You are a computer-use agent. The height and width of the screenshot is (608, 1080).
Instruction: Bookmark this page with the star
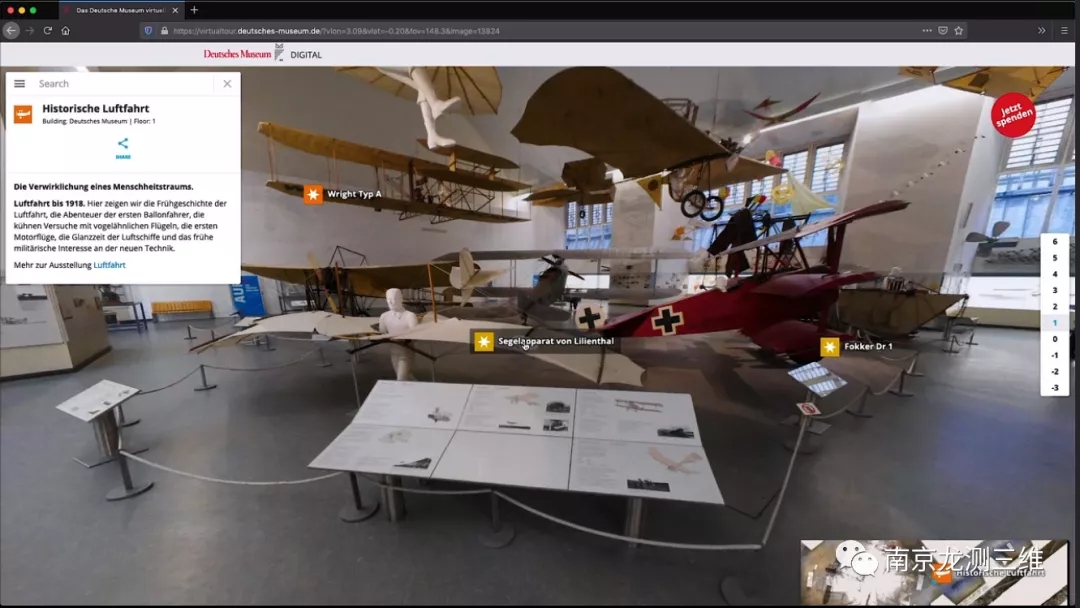coord(959,30)
